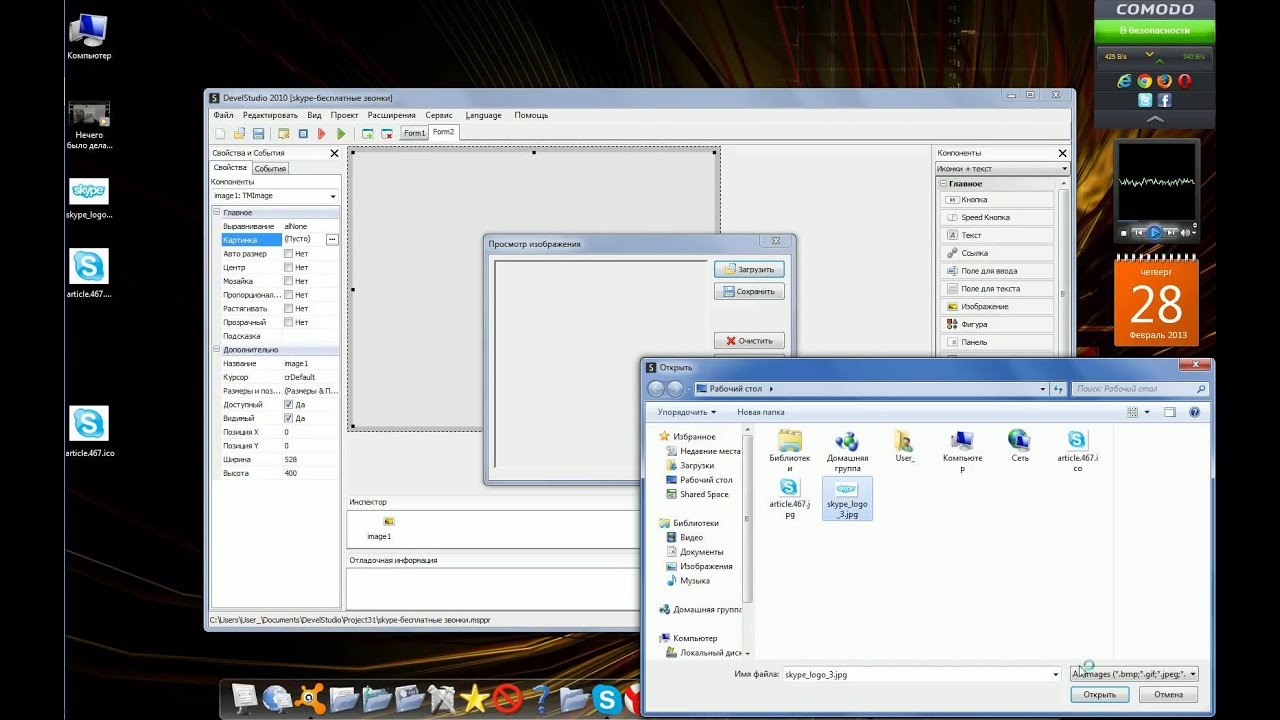Screen dimensions: 1280x720
Task: Toggle the Прозрачный checkbox
Action: (288, 322)
